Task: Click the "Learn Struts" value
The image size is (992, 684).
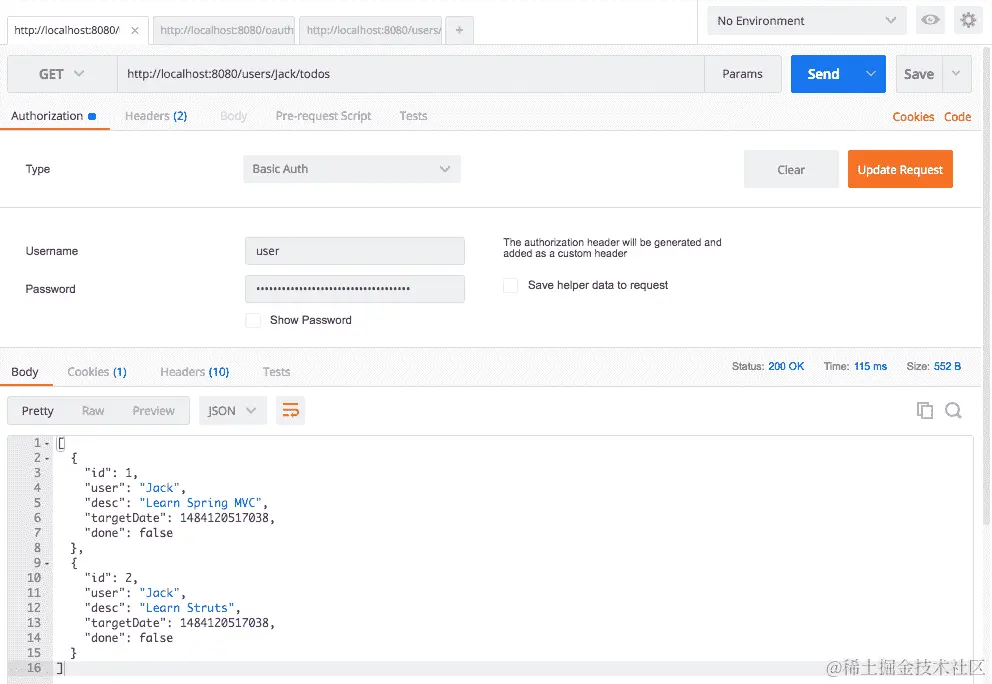Action: click(x=187, y=608)
